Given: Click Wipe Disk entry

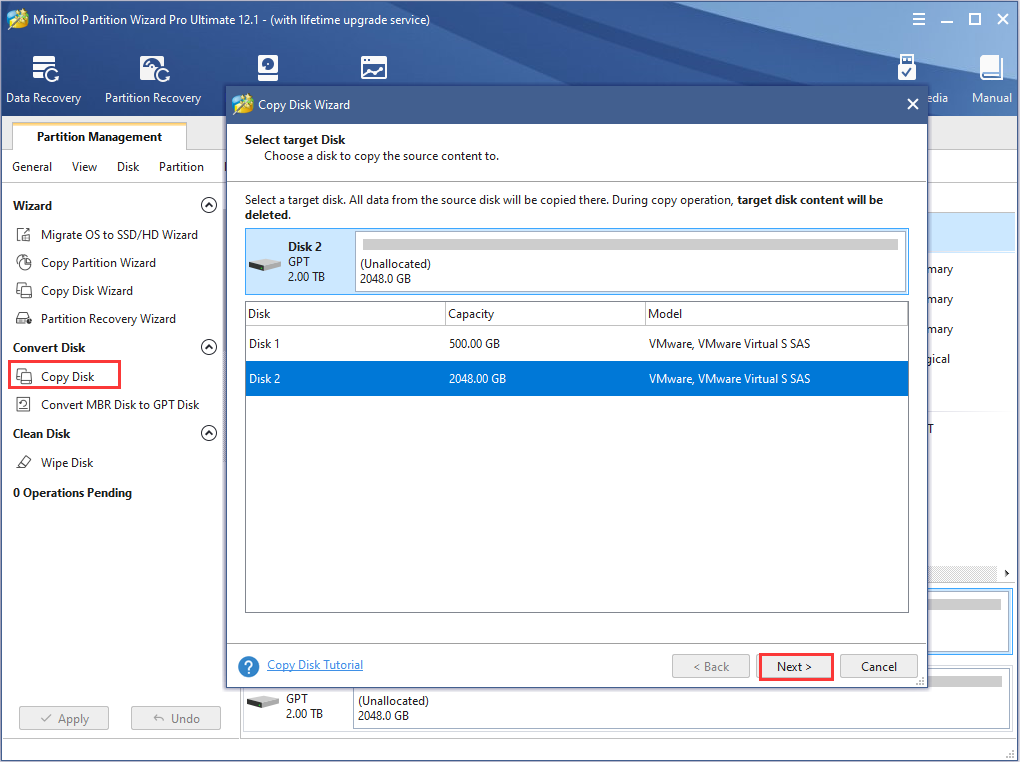Looking at the screenshot, I should pyautogui.click(x=67, y=462).
